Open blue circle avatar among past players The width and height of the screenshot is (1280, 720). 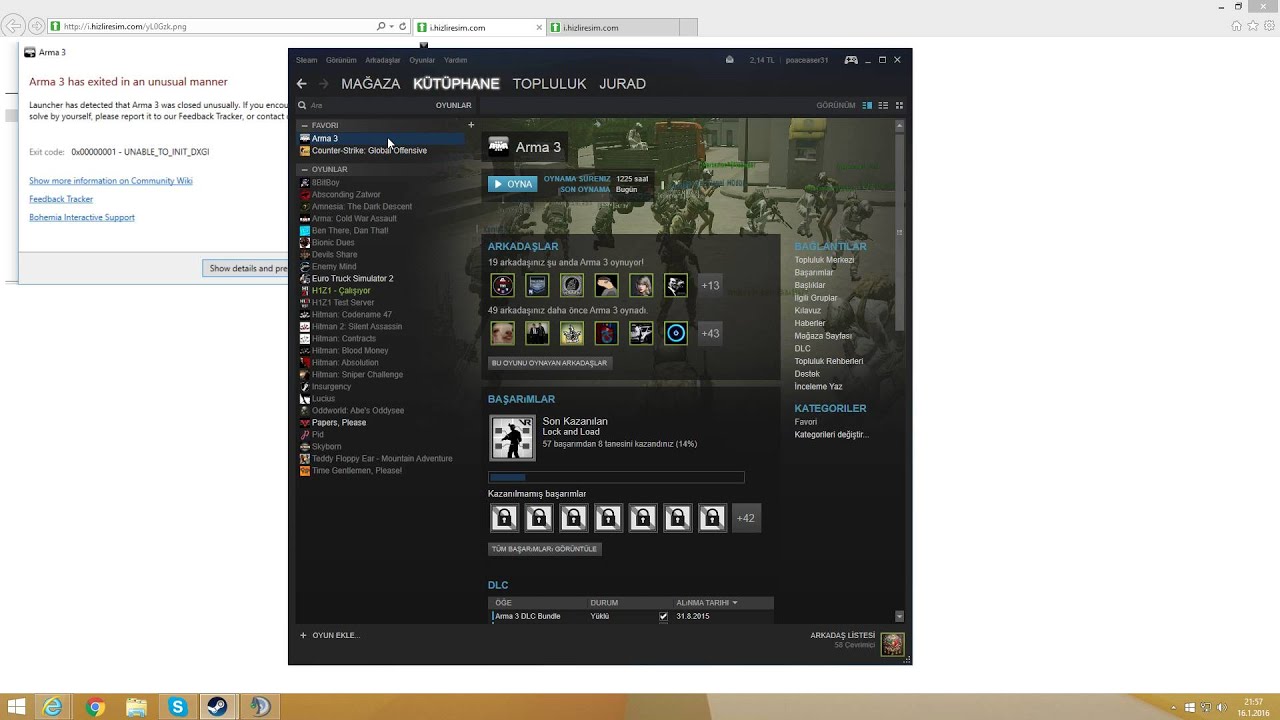pos(676,333)
